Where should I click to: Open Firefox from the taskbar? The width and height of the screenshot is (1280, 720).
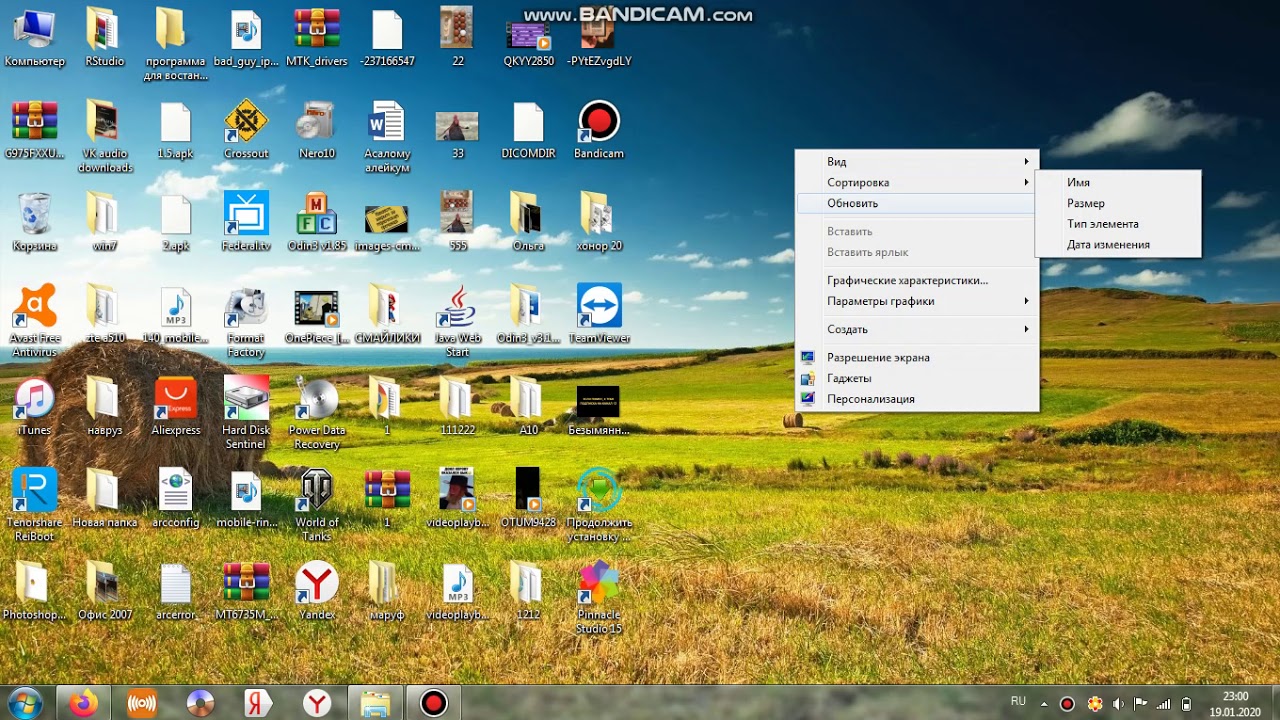tap(83, 703)
